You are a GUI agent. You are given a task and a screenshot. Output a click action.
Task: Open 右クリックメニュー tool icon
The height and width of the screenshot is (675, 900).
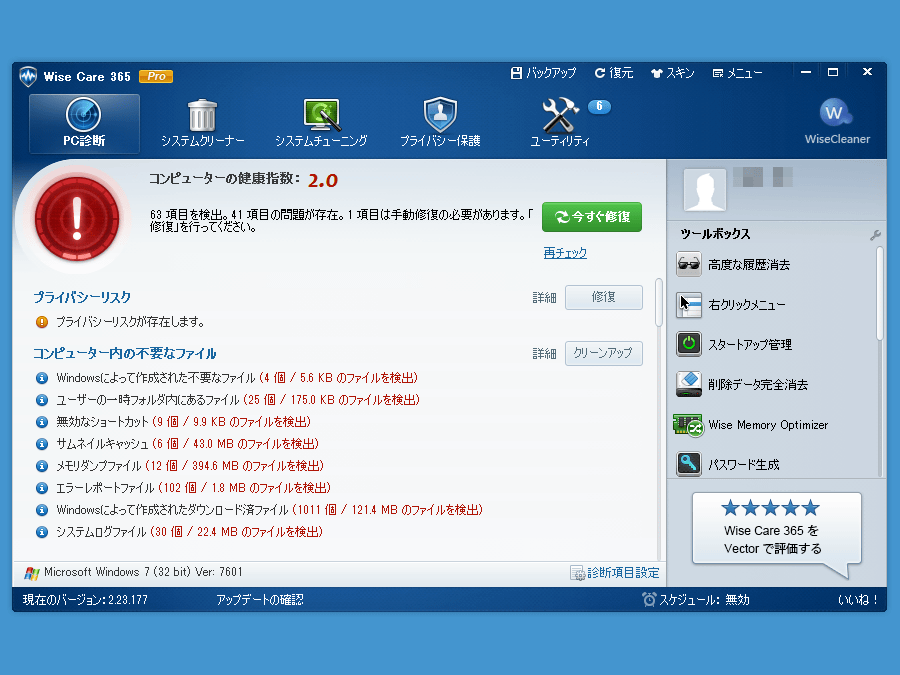coord(688,305)
